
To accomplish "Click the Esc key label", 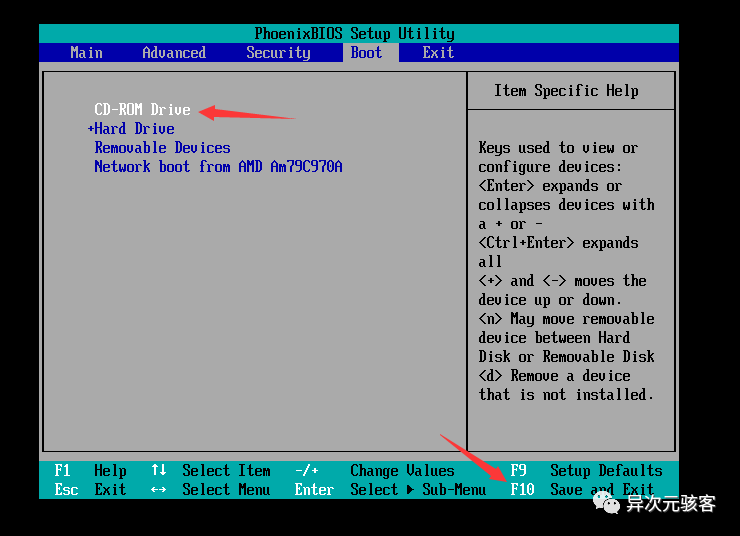I will pyautogui.click(x=66, y=489).
